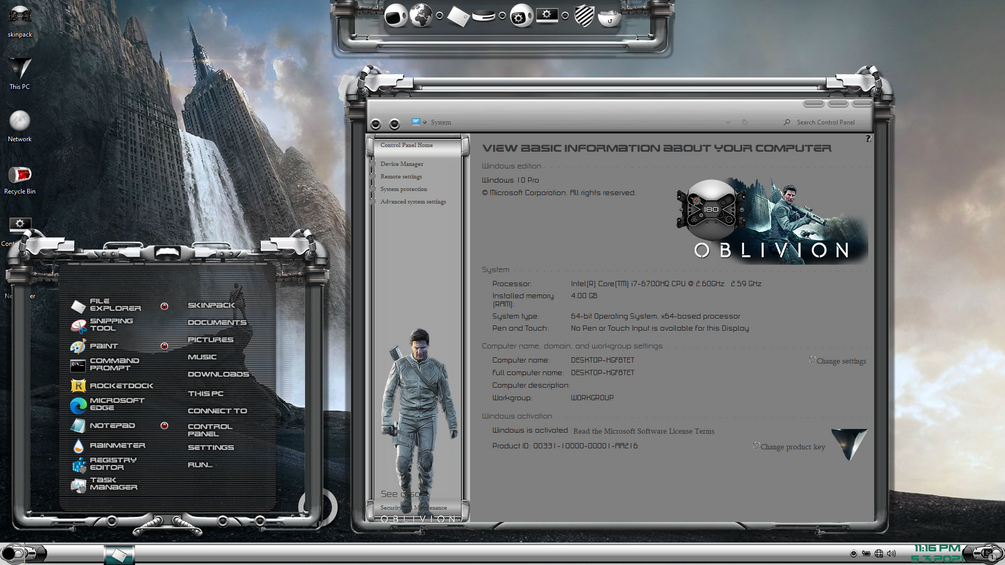Open the Device Manager link
This screenshot has height=565, width=1005.
401,164
